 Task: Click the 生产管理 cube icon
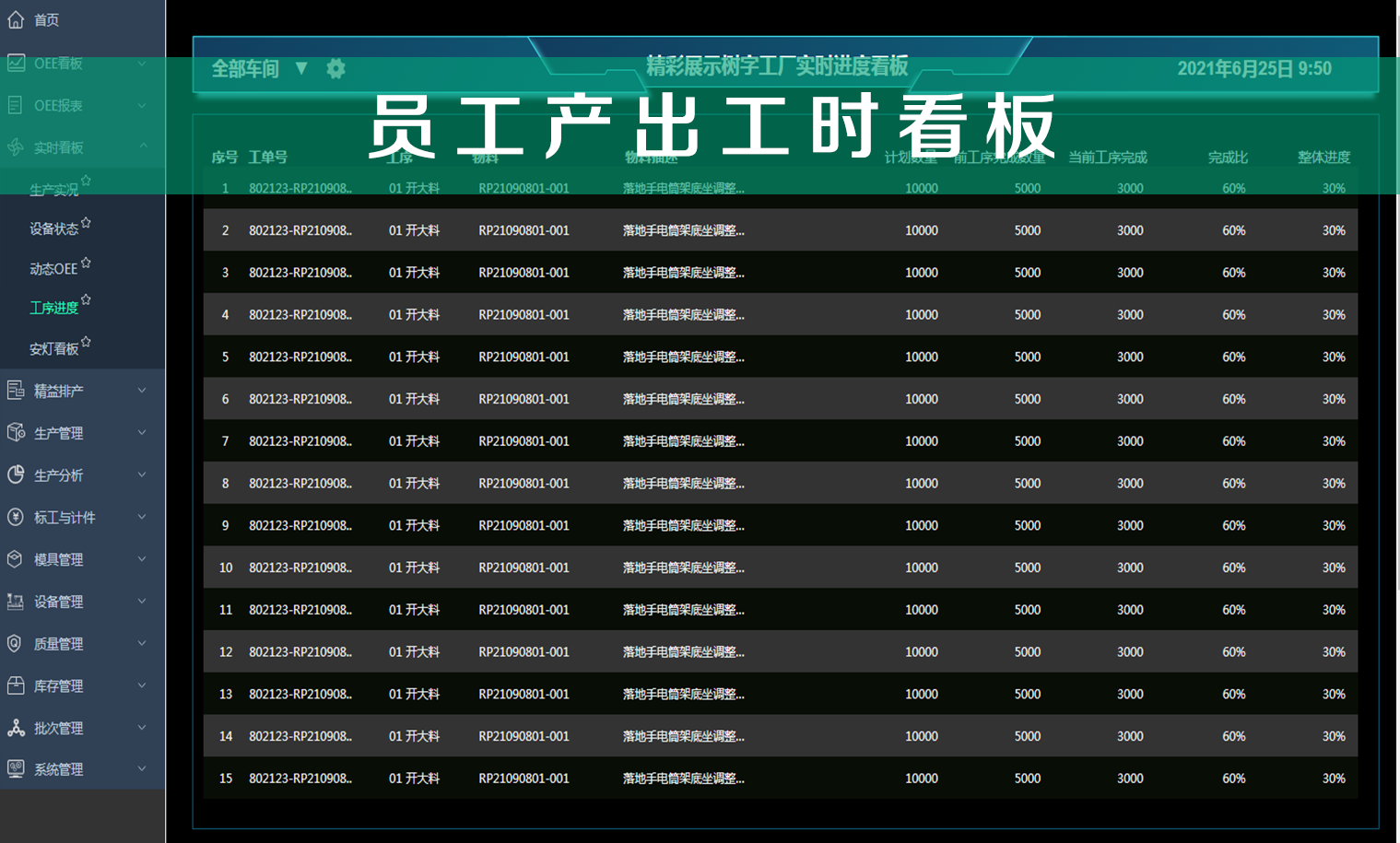tap(16, 433)
